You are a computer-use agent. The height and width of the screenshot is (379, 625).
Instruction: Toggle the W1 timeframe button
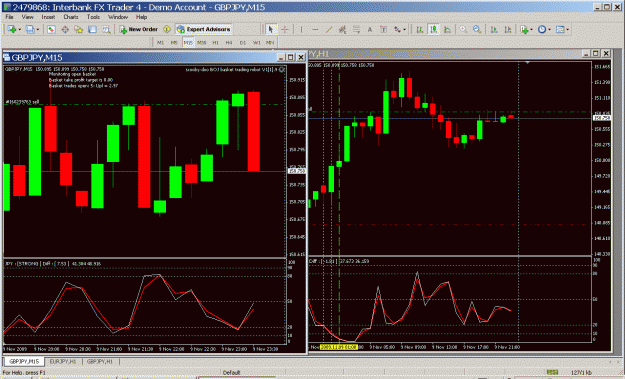pyautogui.click(x=256, y=42)
